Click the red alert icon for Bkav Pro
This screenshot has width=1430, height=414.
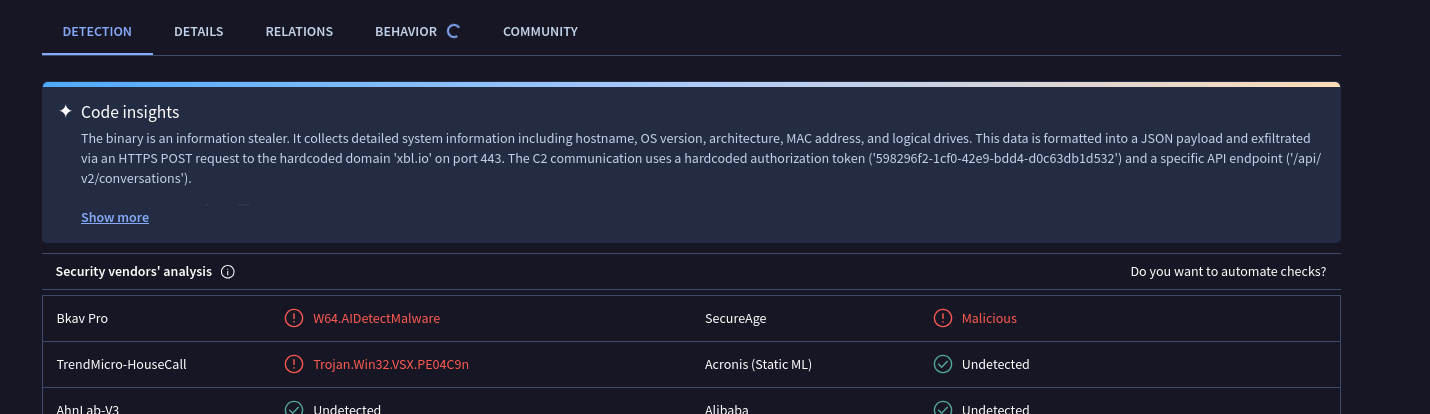pos(294,318)
